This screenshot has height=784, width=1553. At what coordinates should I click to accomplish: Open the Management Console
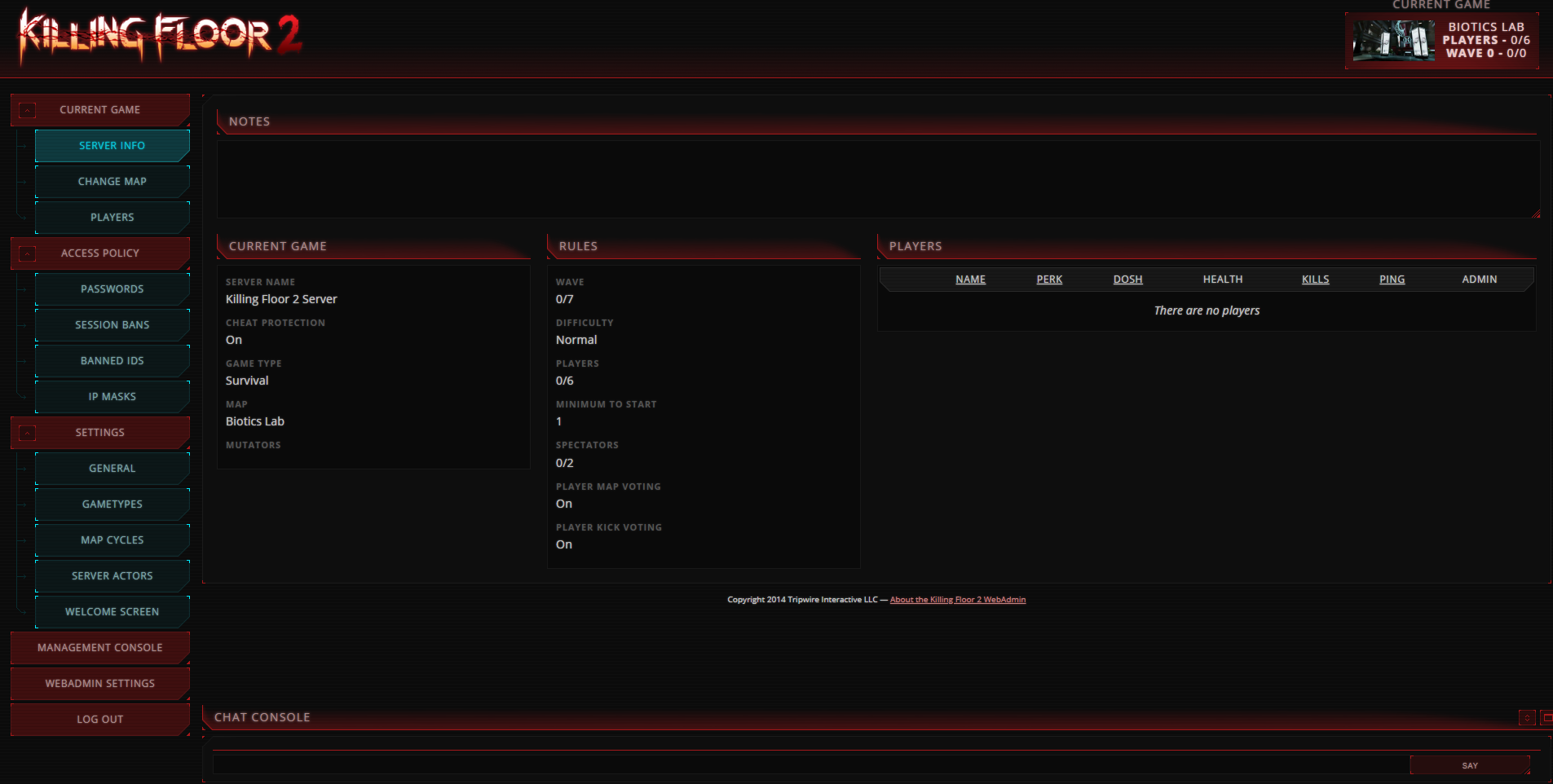(100, 648)
